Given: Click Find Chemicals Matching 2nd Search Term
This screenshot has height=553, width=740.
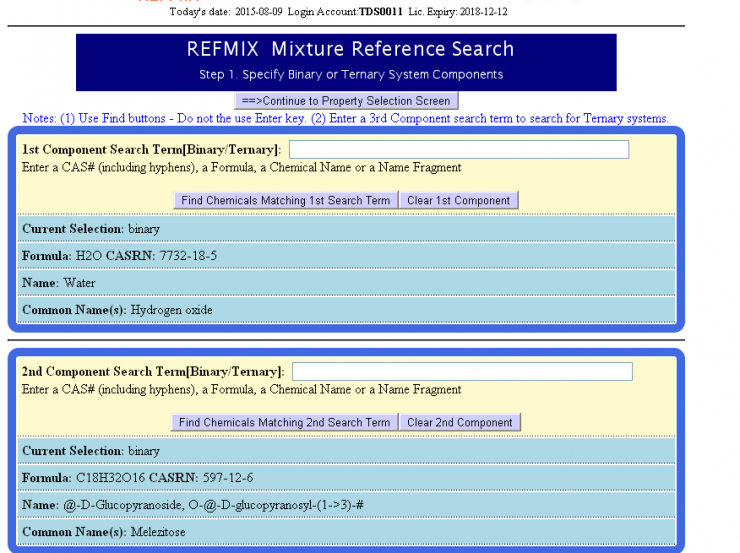Looking at the screenshot, I should pos(285,422).
